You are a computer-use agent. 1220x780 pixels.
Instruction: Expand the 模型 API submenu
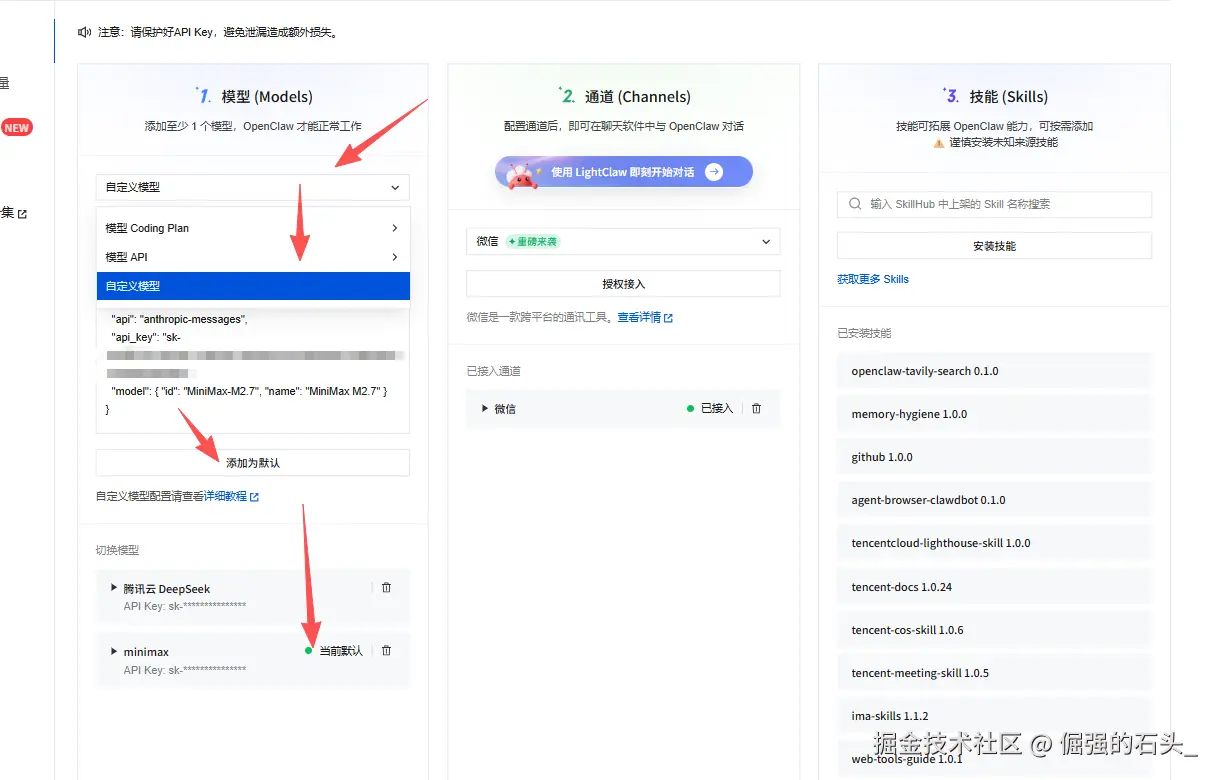point(253,257)
